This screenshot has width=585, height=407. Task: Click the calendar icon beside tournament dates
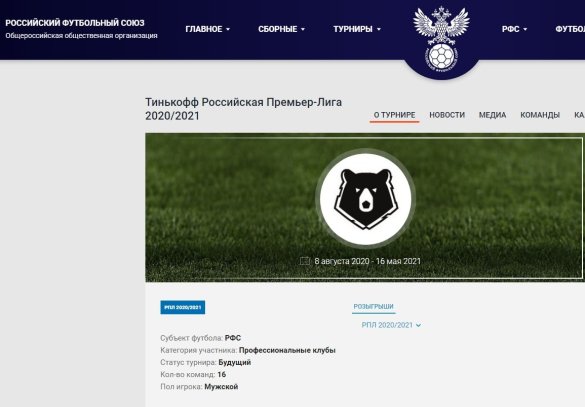pyautogui.click(x=304, y=261)
